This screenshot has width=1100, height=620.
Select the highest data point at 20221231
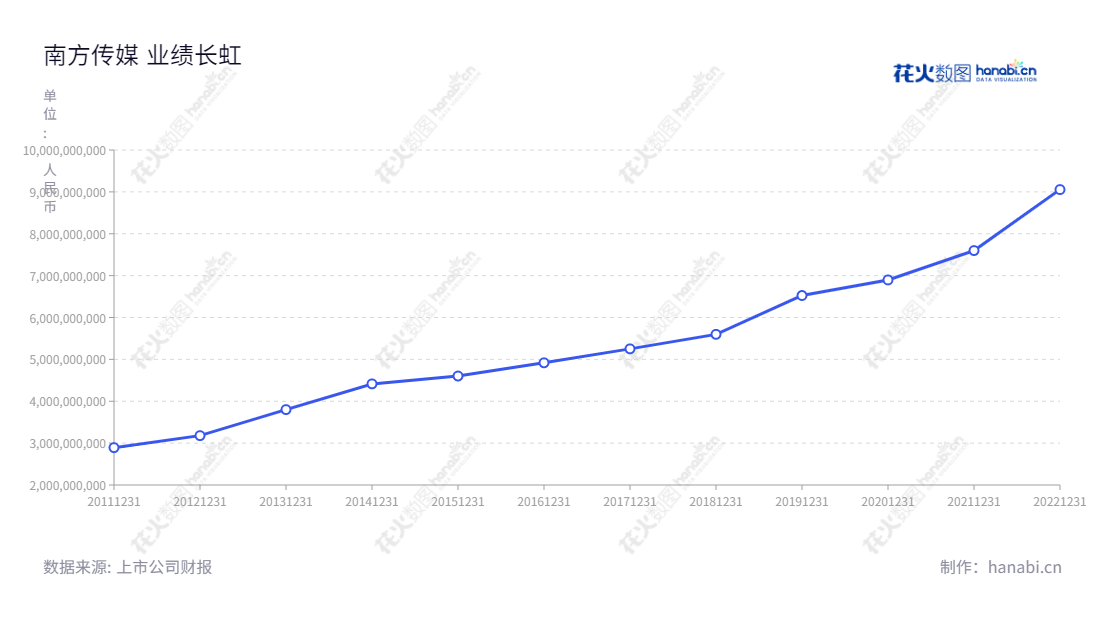(x=1060, y=189)
